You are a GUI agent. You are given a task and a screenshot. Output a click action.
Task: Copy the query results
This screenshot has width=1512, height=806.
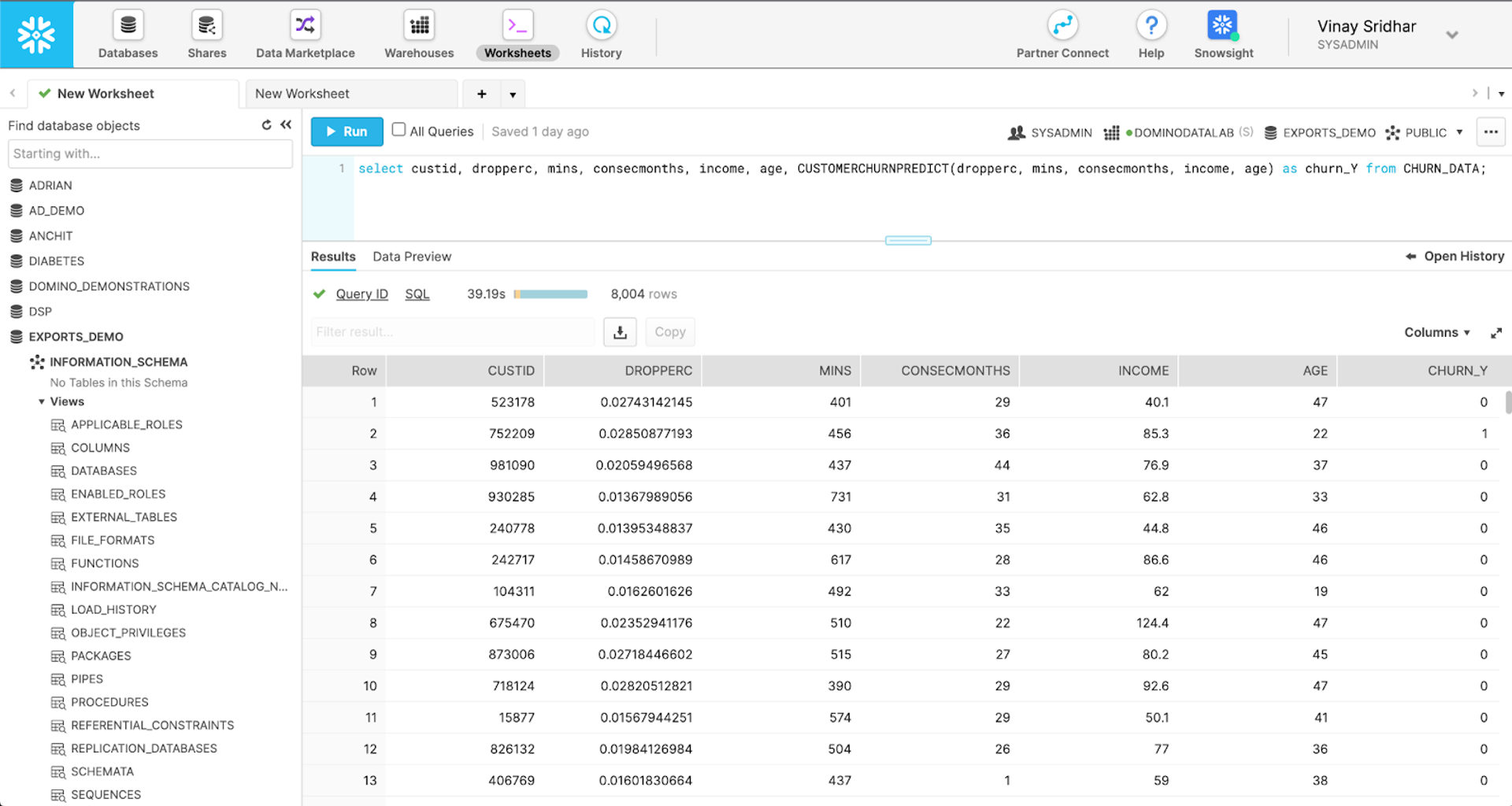[x=670, y=332]
